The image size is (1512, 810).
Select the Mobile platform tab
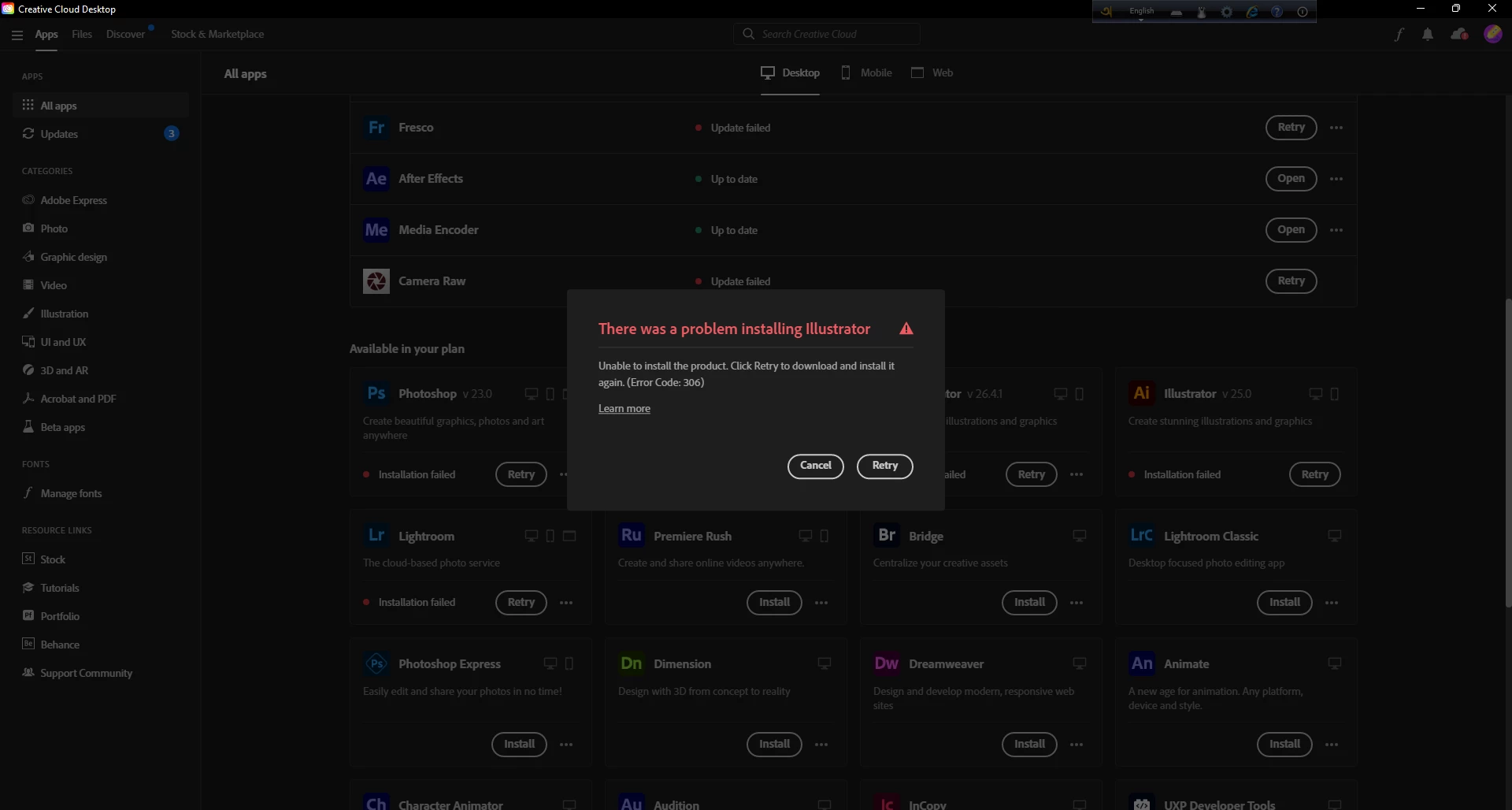[866, 72]
